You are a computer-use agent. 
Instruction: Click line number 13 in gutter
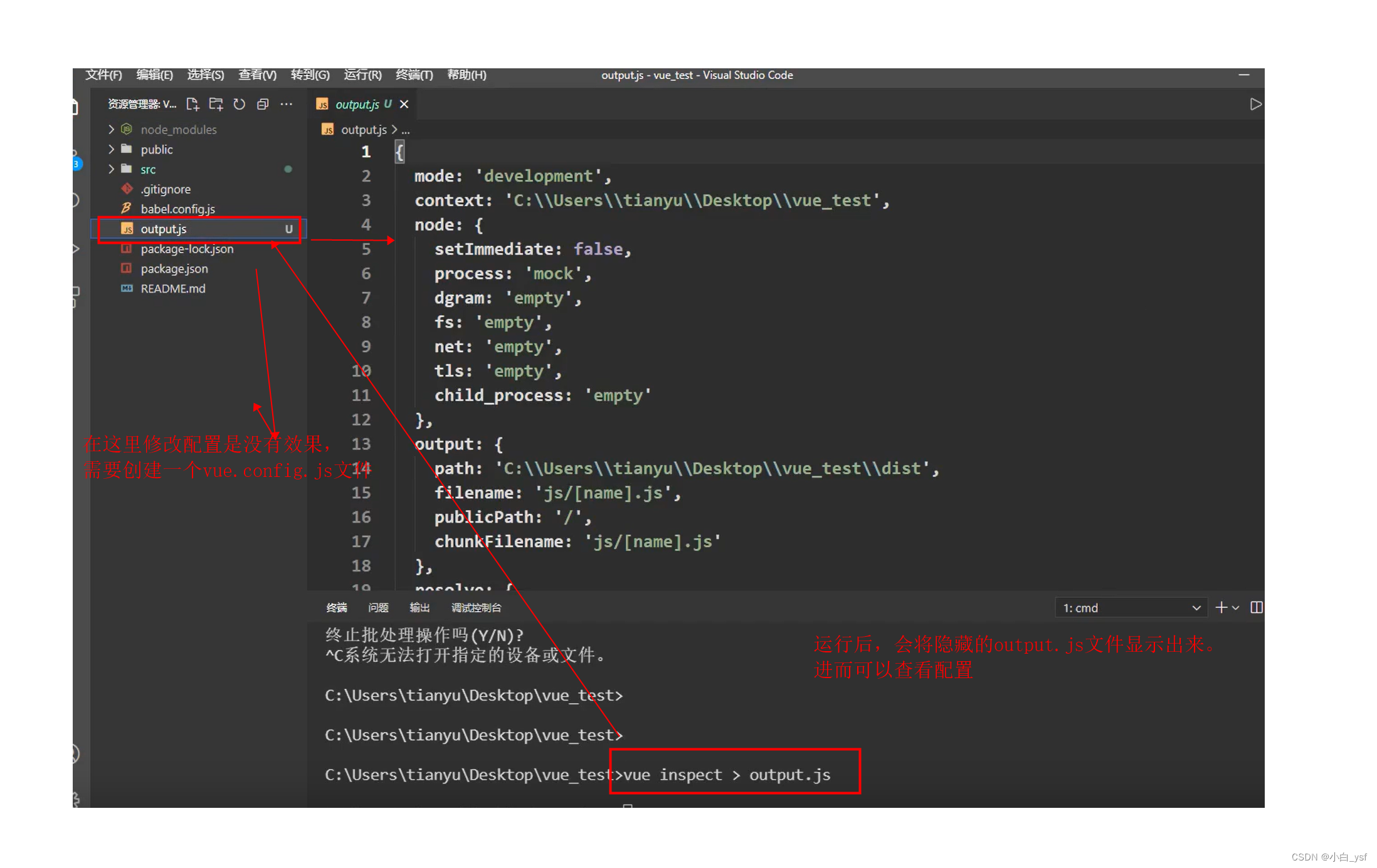coord(361,444)
